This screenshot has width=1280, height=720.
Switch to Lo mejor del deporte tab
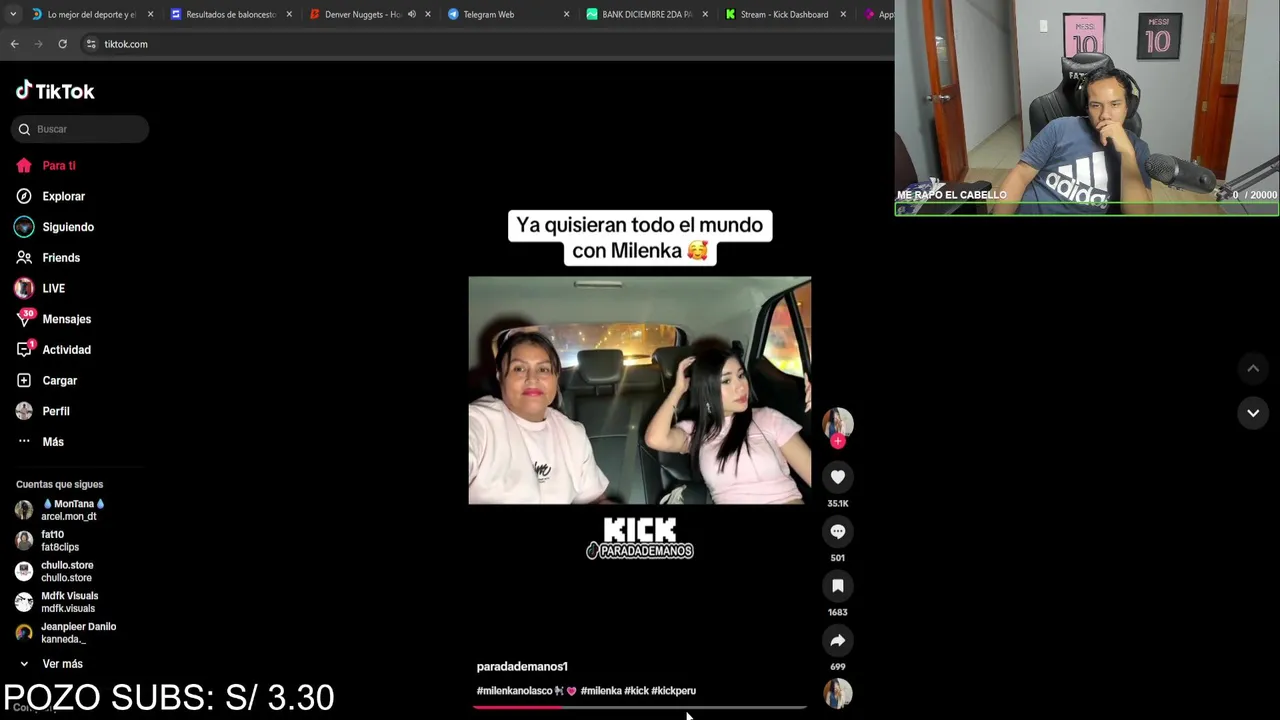point(90,14)
